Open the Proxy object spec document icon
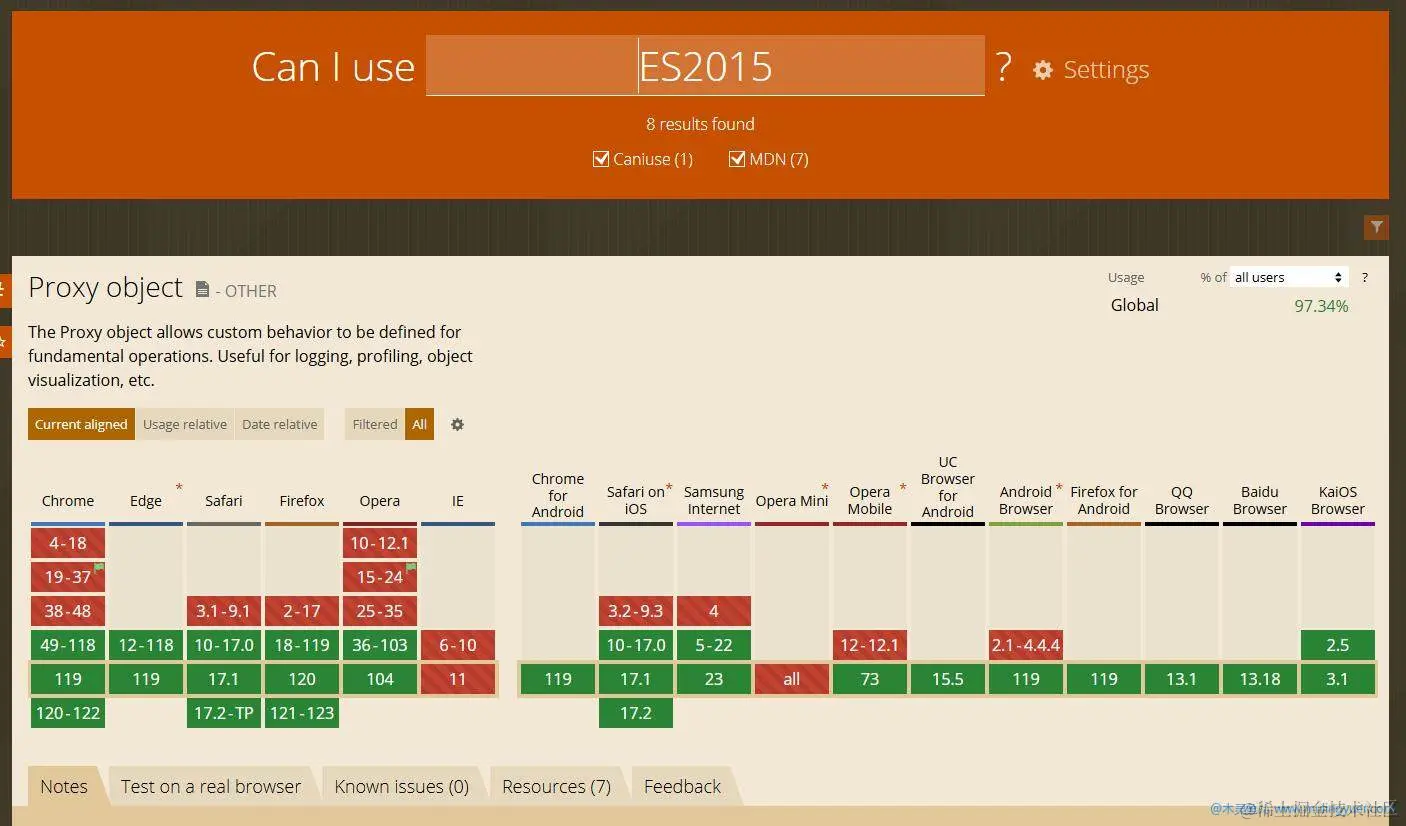1406x826 pixels. click(x=202, y=290)
